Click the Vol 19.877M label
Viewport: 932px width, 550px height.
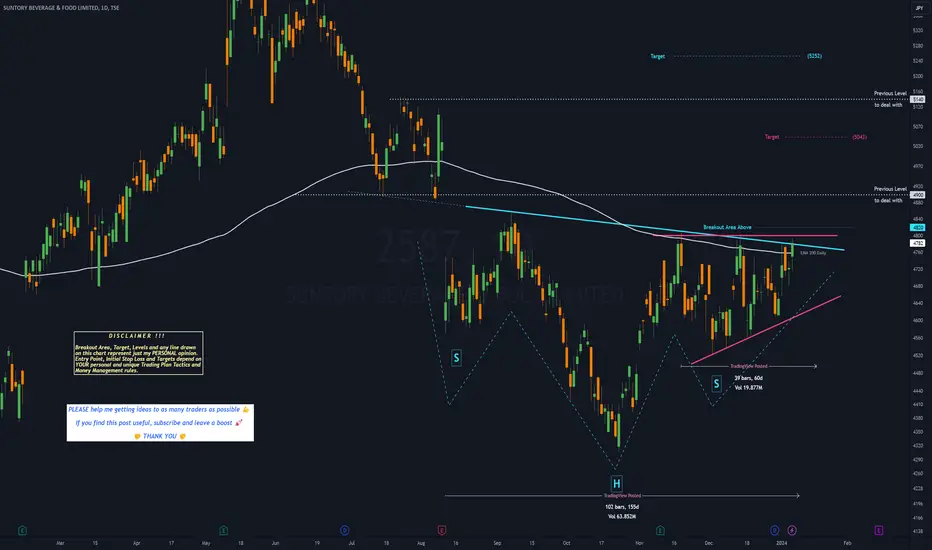(x=748, y=388)
